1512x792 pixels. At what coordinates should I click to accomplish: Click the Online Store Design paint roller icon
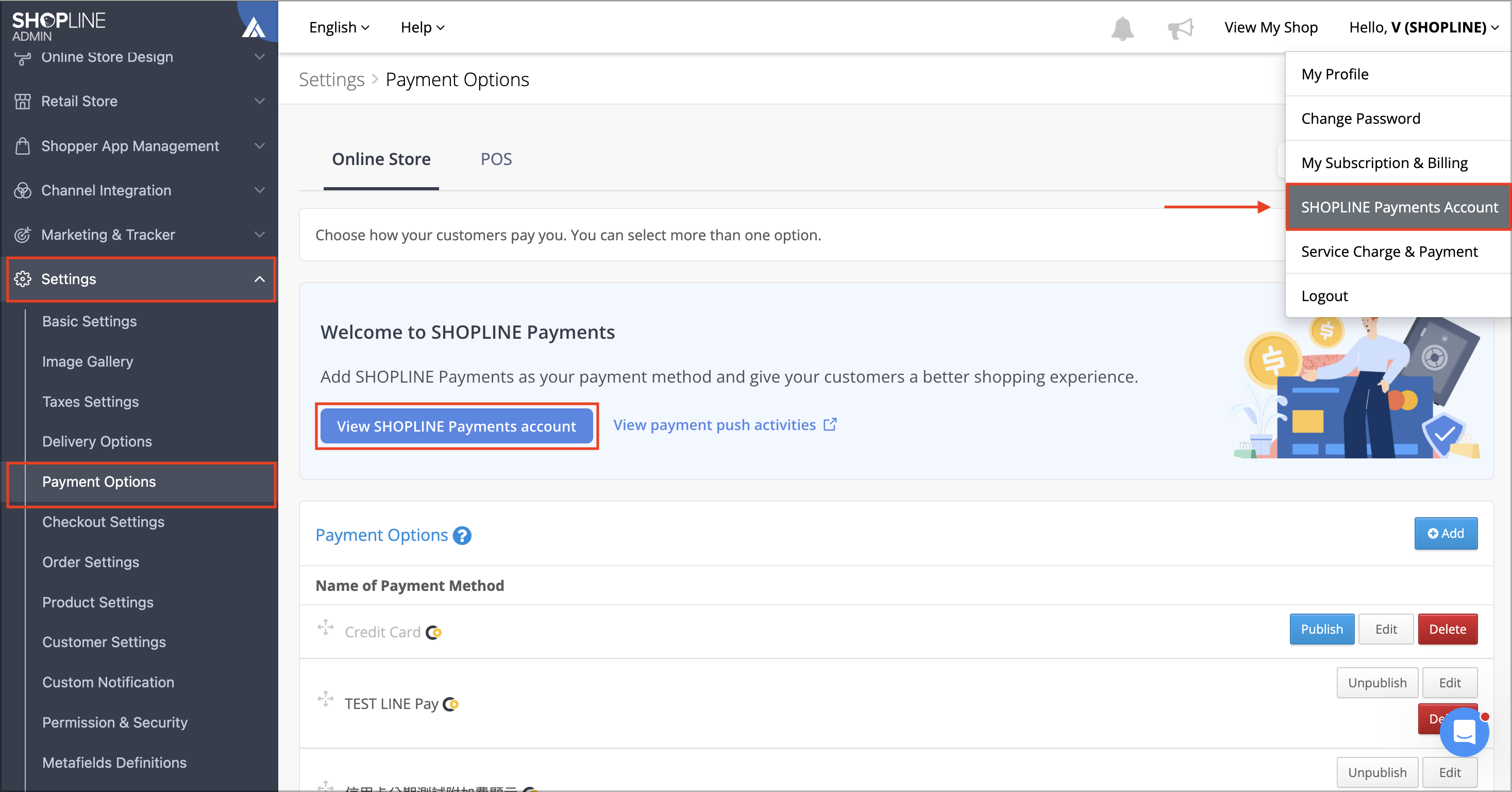click(22, 58)
